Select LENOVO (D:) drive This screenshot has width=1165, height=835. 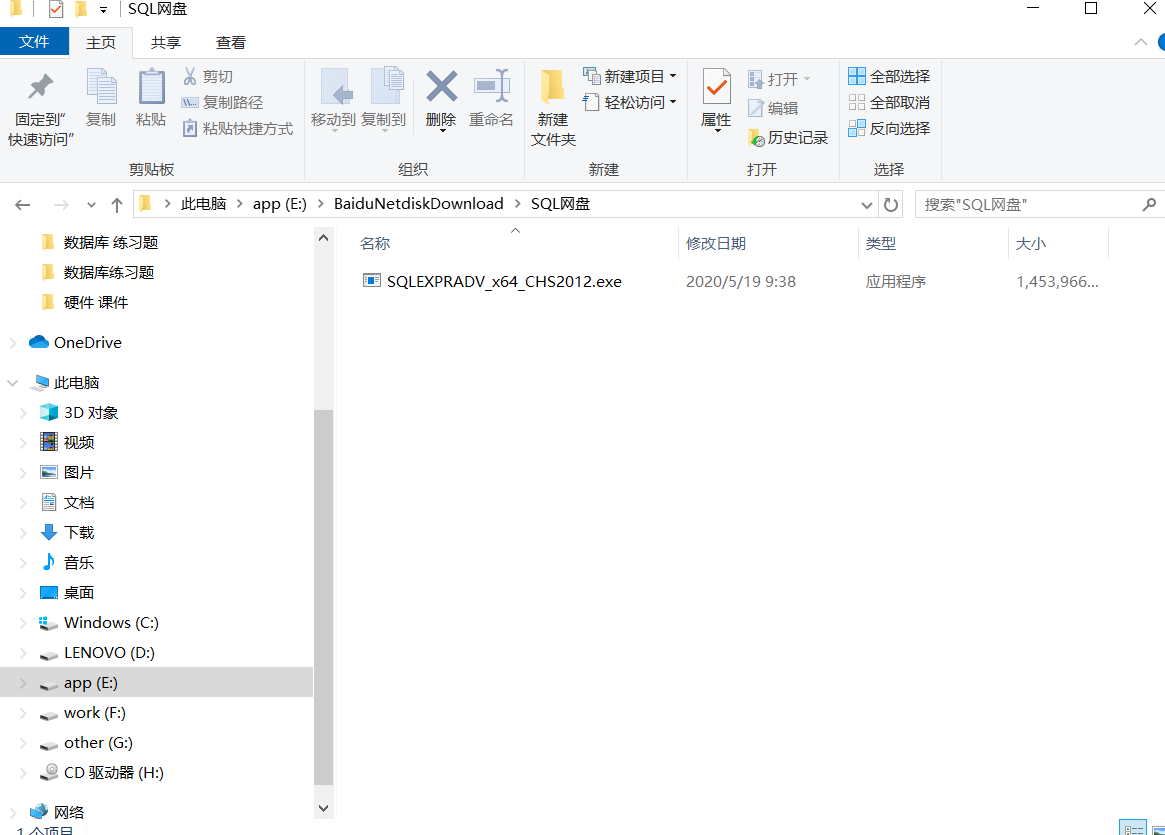tap(109, 652)
